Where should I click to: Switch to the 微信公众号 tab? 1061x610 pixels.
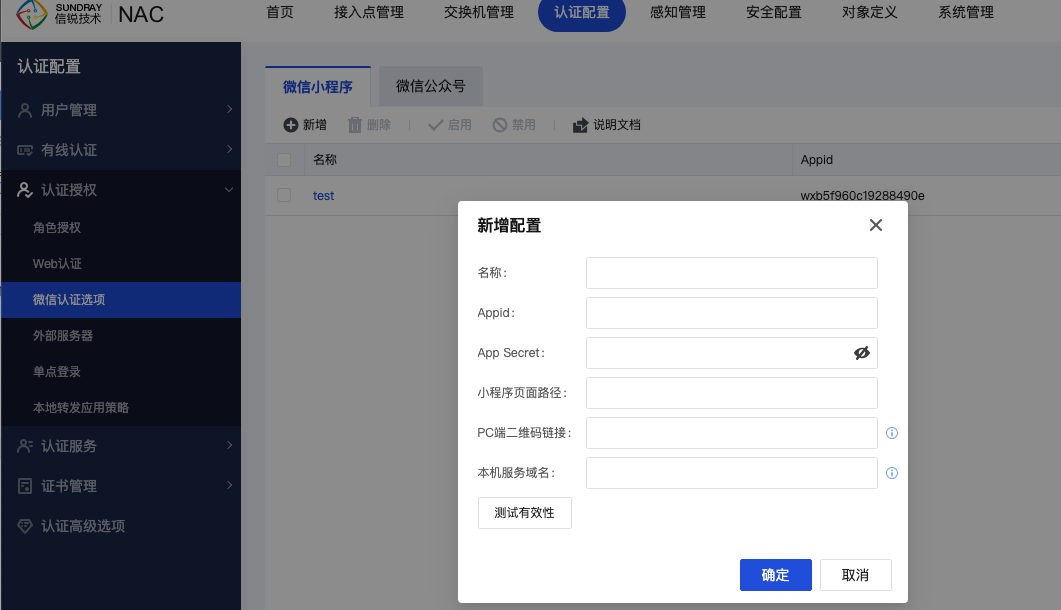tap(430, 87)
